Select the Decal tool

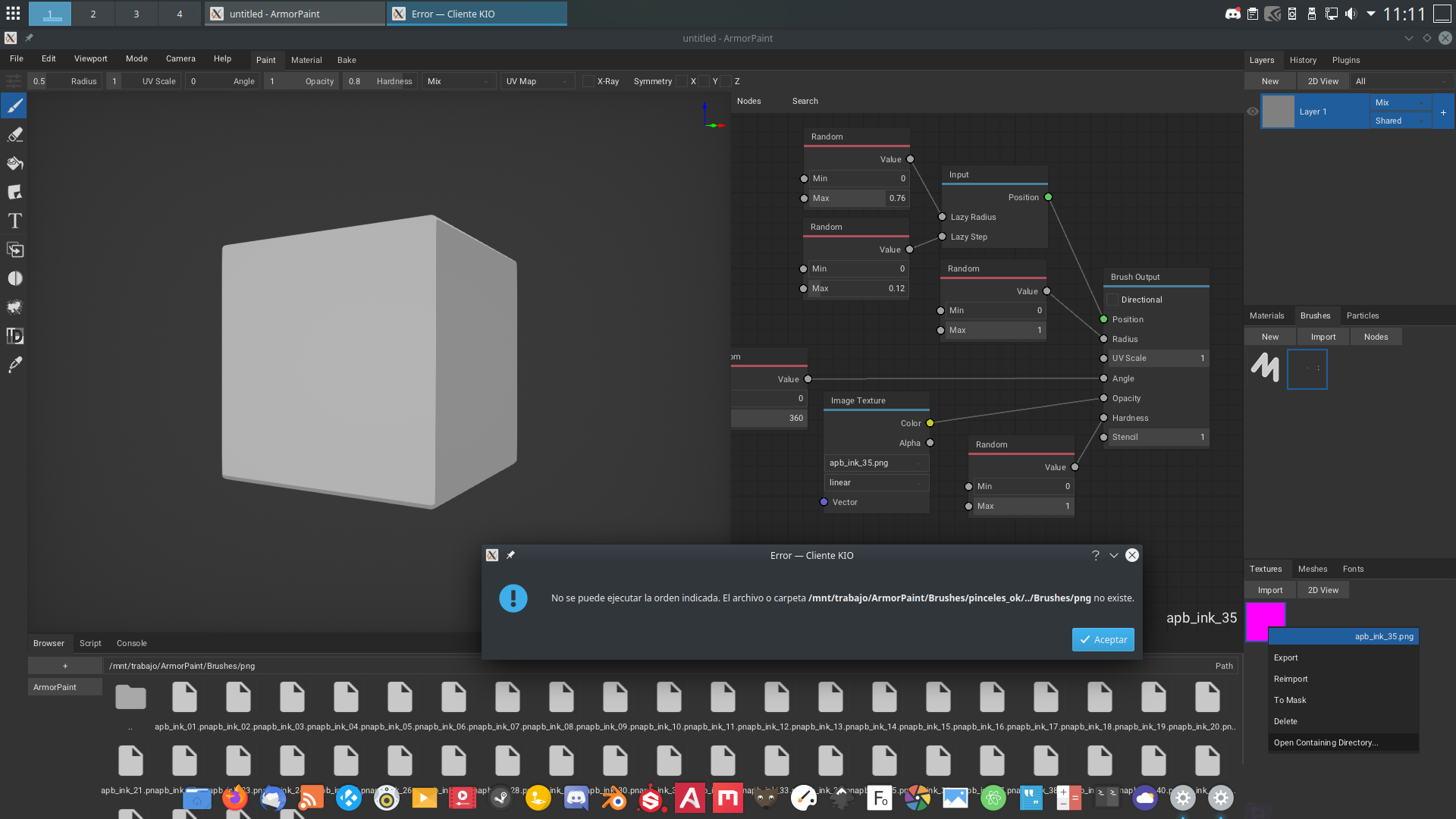[14, 193]
